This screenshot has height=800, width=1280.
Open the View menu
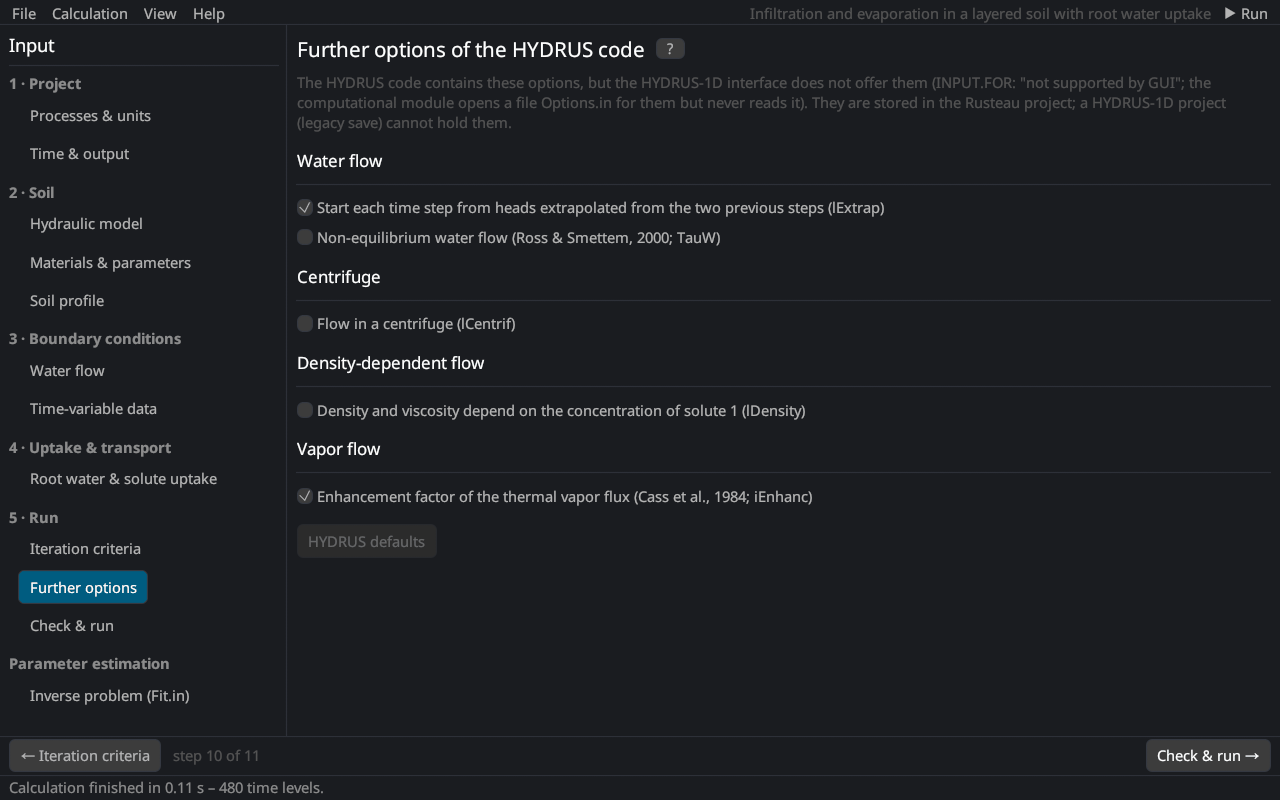[160, 13]
